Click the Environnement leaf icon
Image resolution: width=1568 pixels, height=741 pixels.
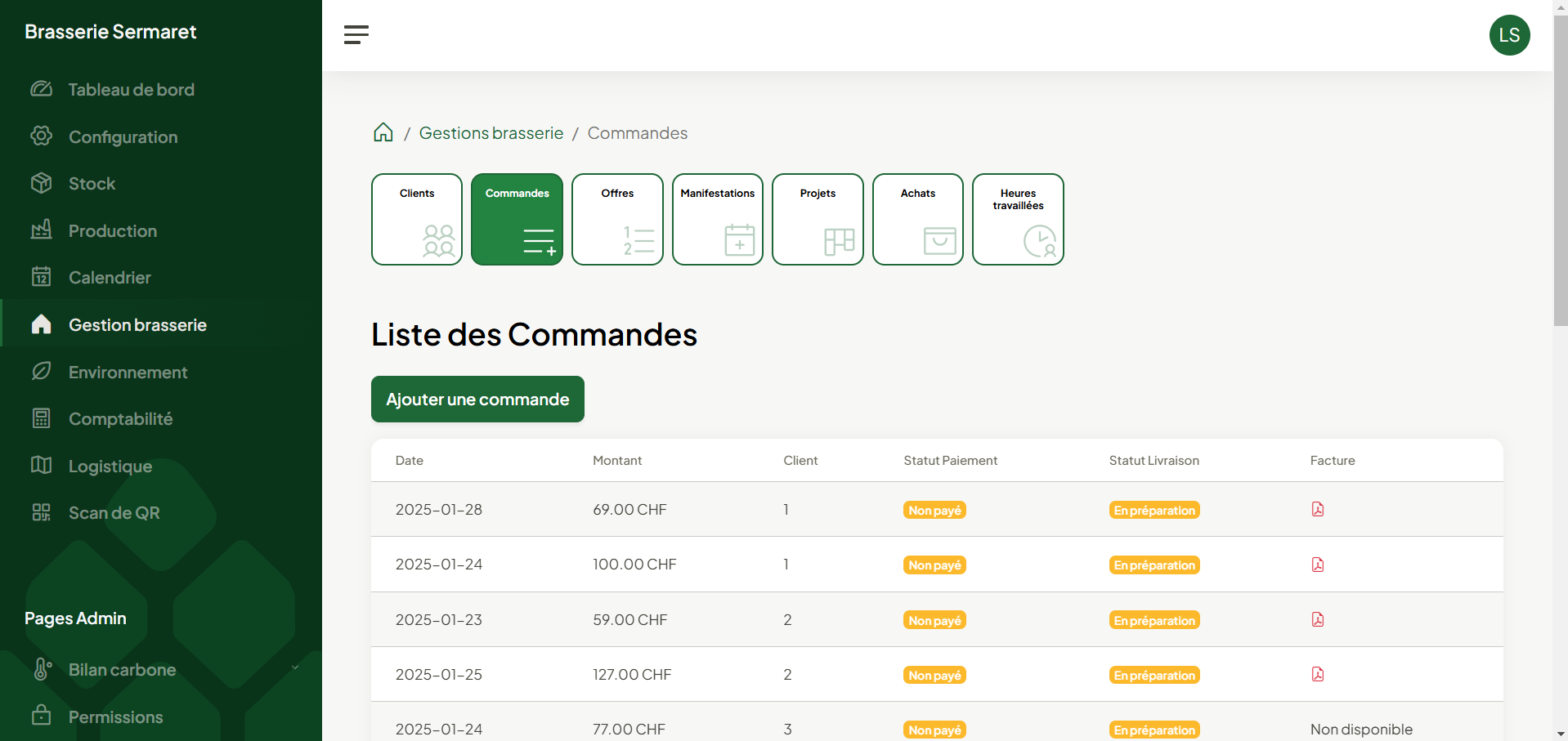coord(41,372)
